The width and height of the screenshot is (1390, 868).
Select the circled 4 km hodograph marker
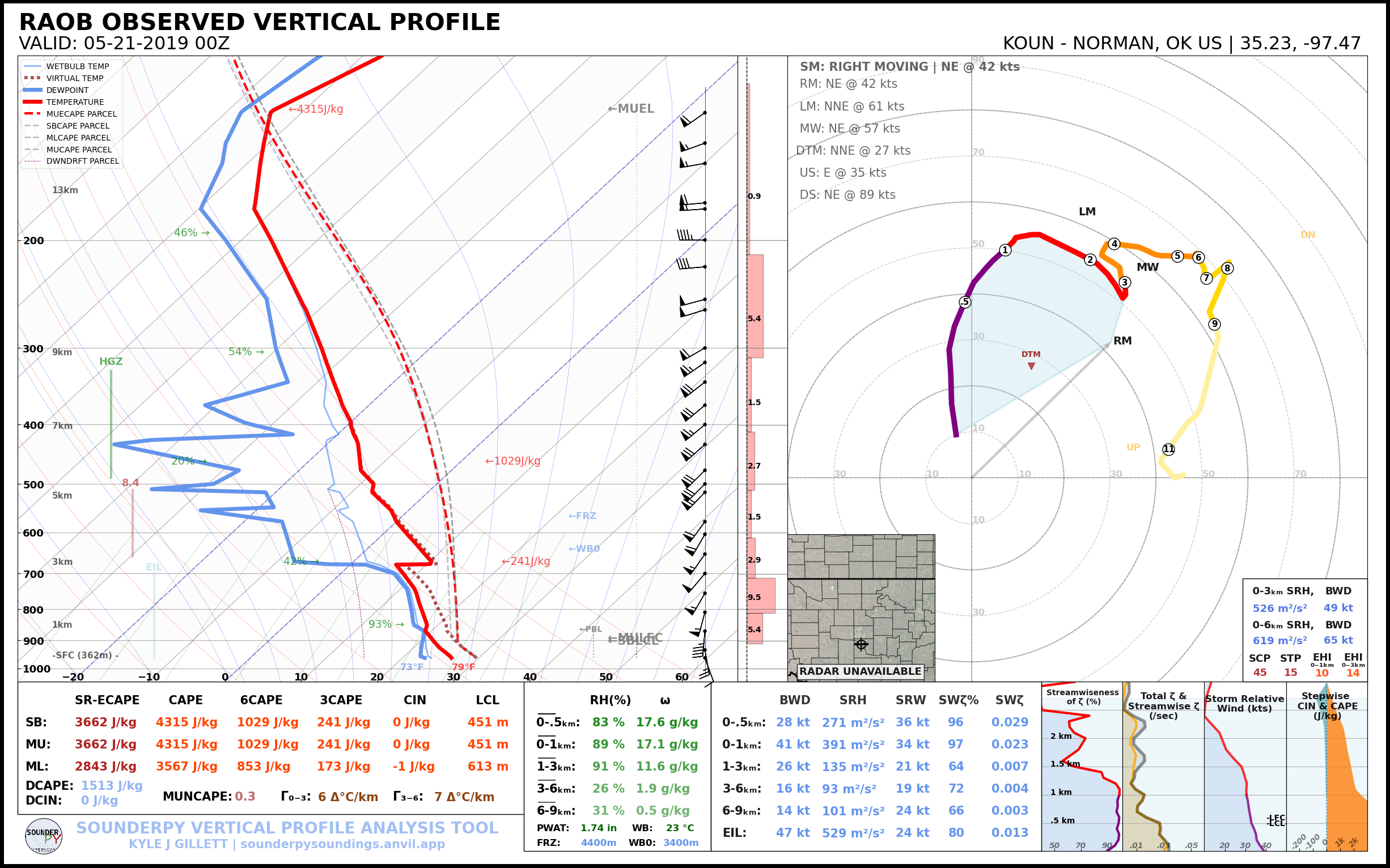pos(1114,244)
